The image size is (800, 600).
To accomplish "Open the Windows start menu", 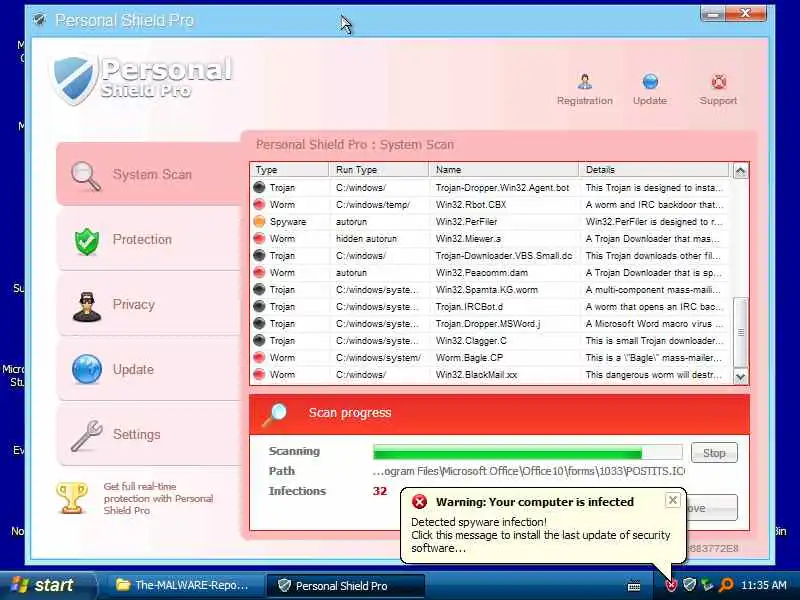I will (x=46, y=585).
